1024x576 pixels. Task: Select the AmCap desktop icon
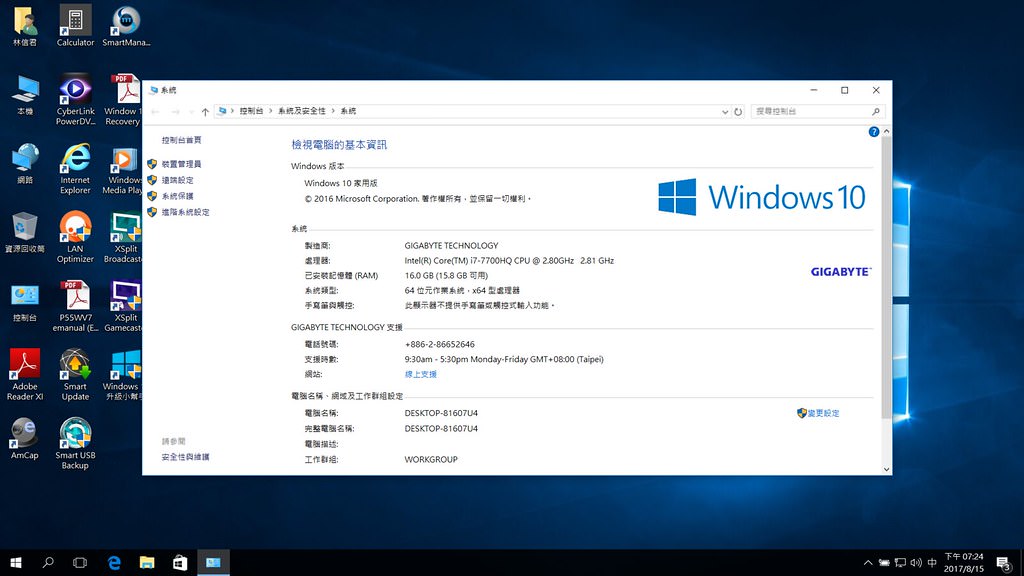click(25, 439)
